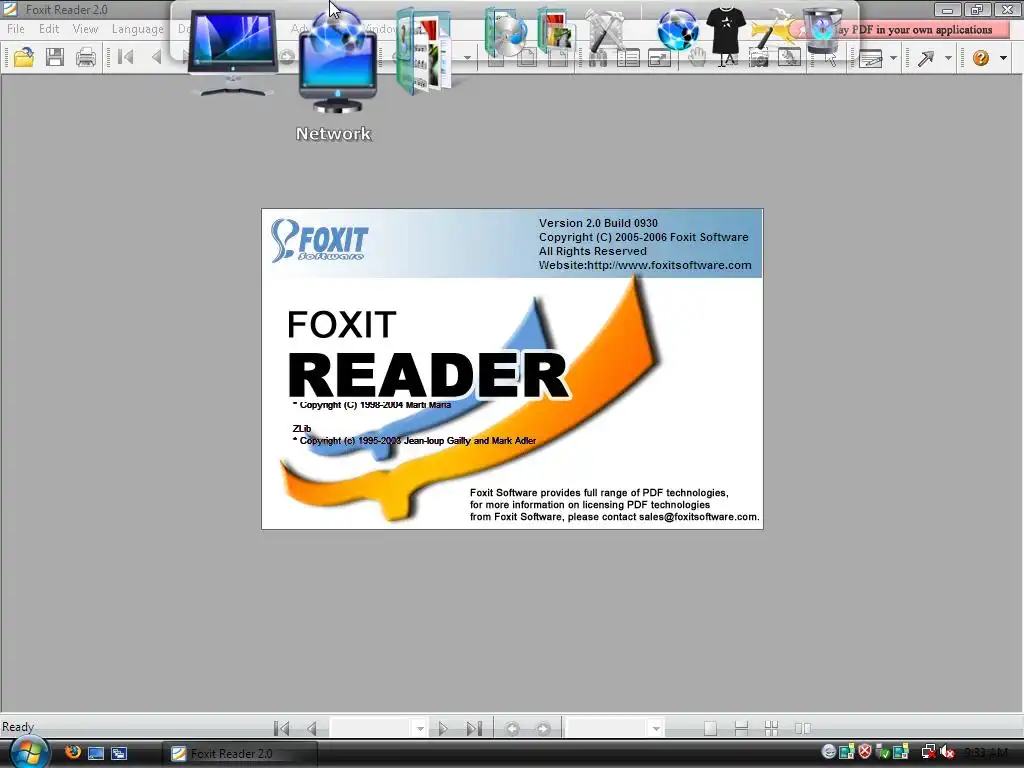This screenshot has width=1024, height=768.
Task: Select the Typewriter tool icon
Action: click(871, 58)
